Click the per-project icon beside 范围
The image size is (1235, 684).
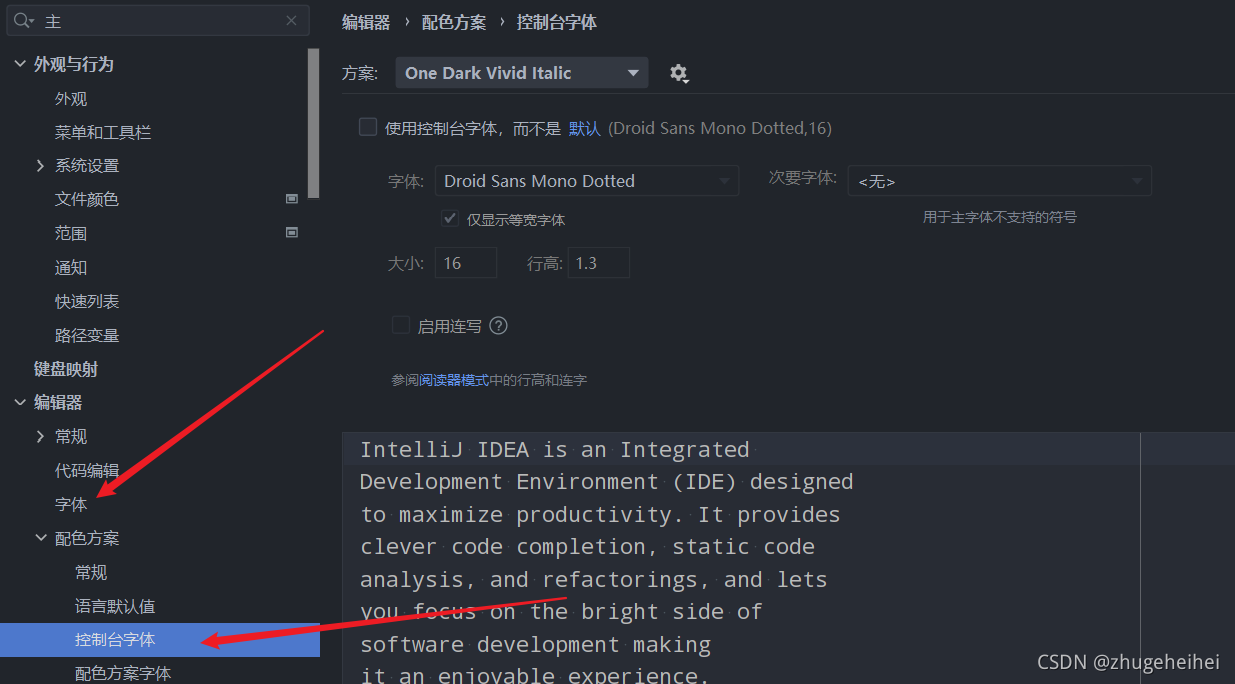pyautogui.click(x=292, y=232)
